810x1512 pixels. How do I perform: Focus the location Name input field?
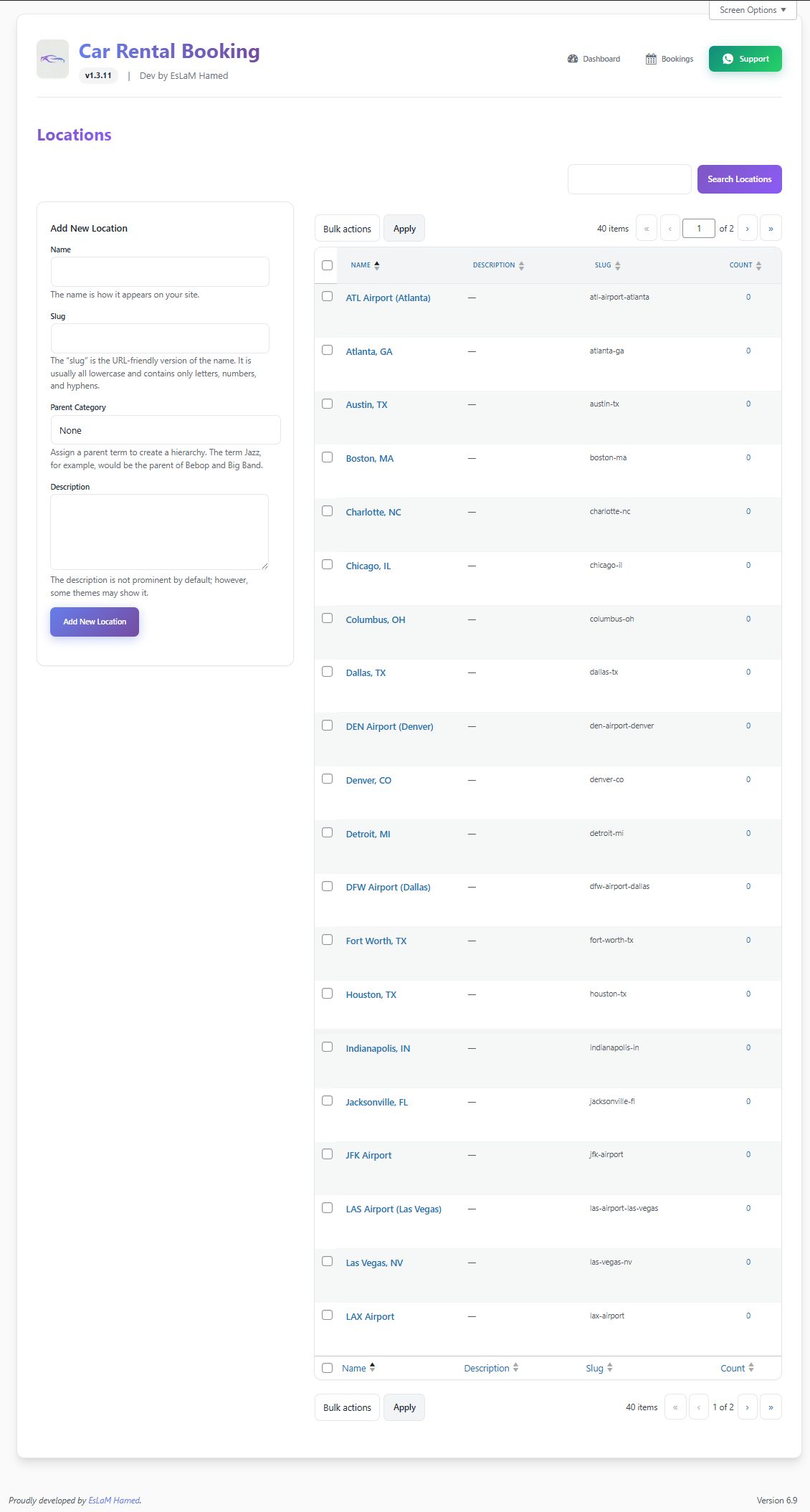pos(160,272)
